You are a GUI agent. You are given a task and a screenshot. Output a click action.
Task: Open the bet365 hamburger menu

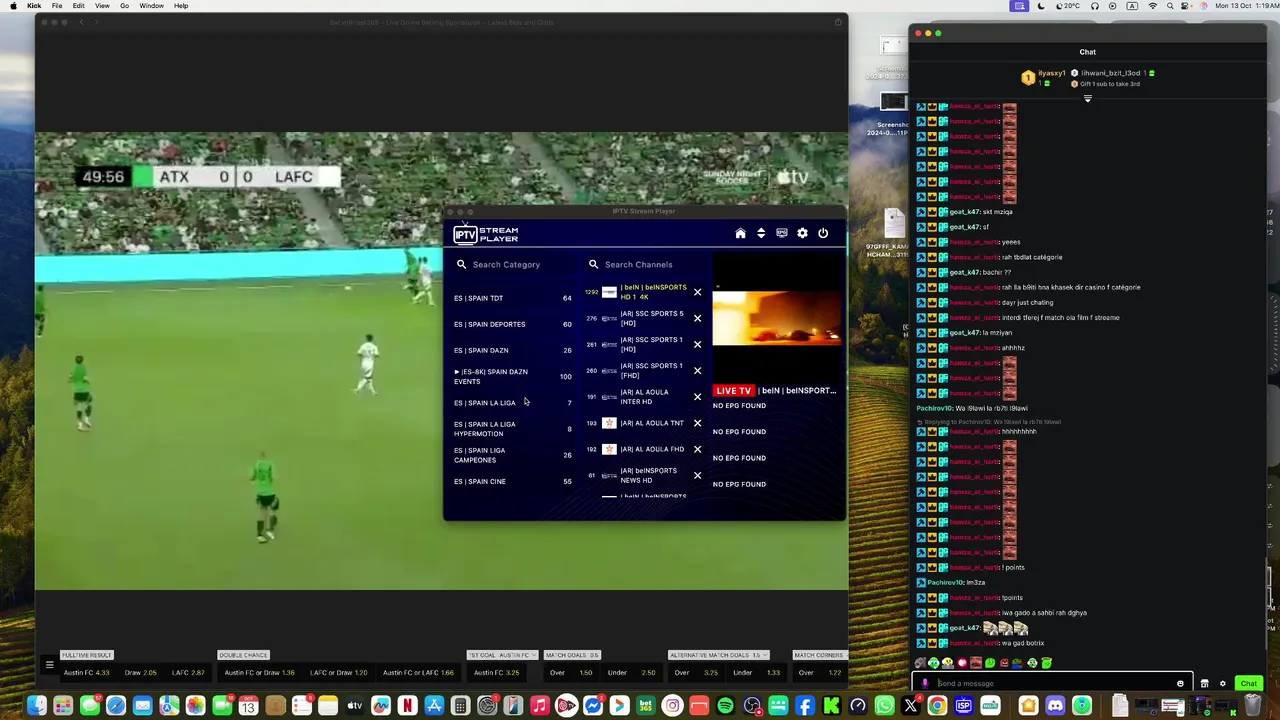49,664
